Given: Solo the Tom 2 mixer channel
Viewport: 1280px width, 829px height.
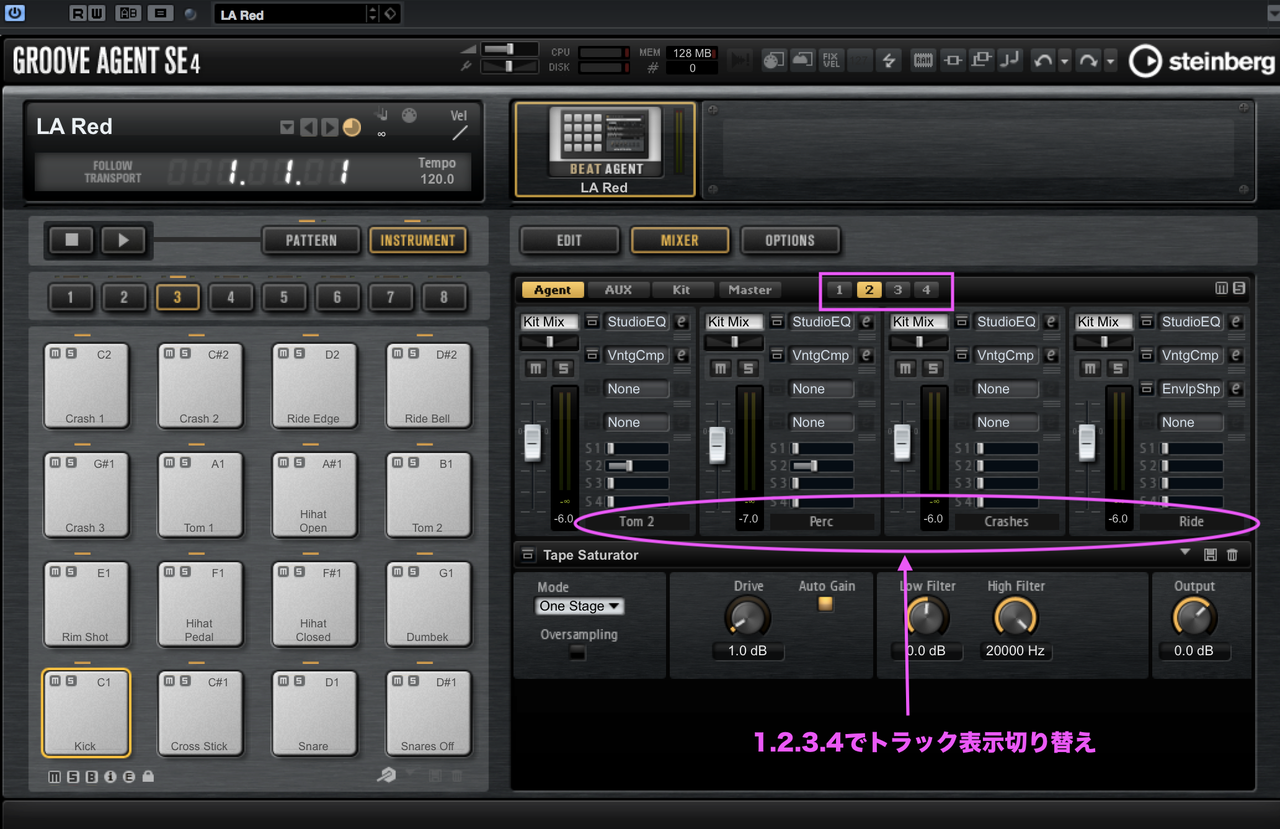Looking at the screenshot, I should point(562,369).
